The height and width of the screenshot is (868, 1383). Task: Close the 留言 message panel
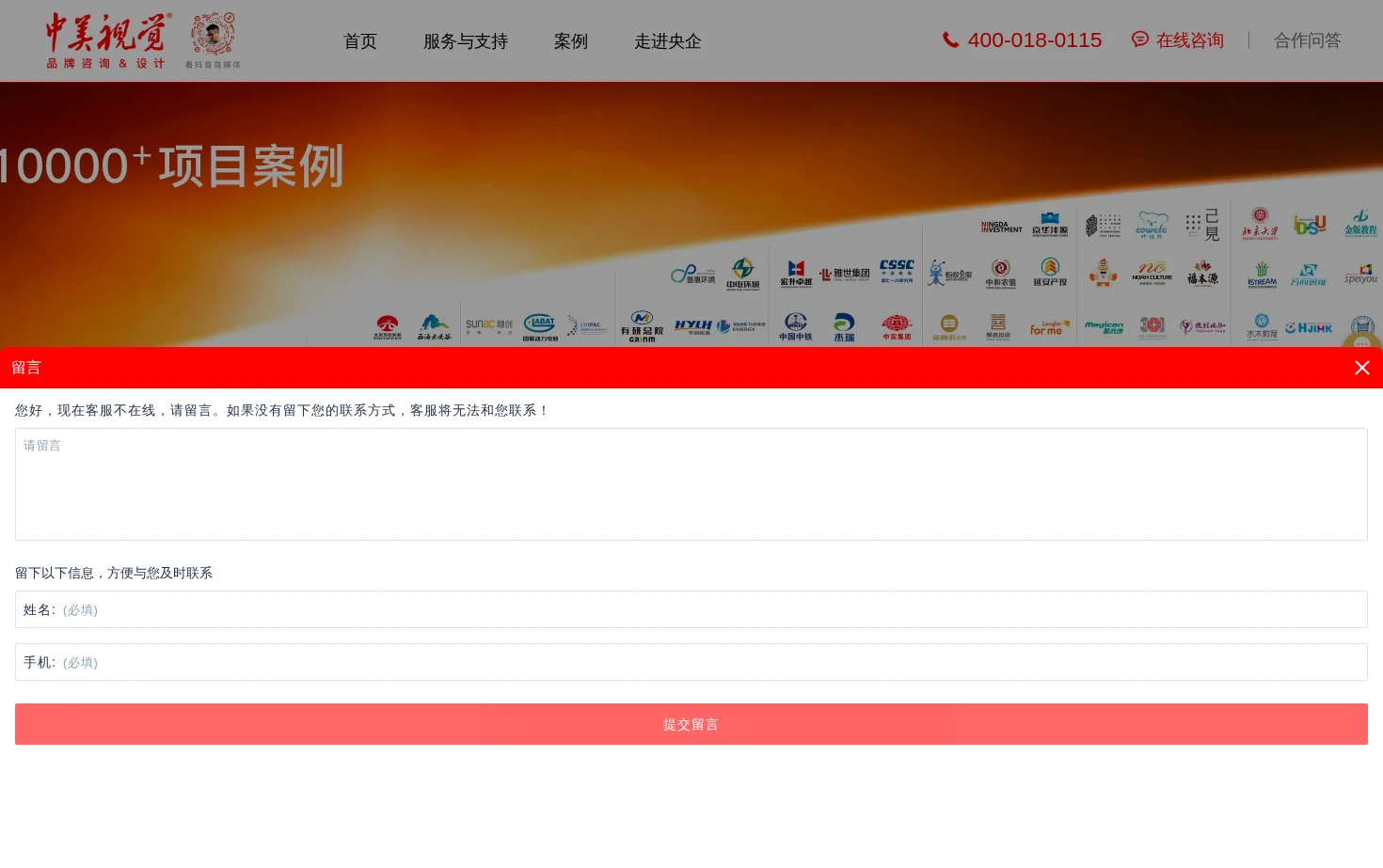tap(1361, 368)
